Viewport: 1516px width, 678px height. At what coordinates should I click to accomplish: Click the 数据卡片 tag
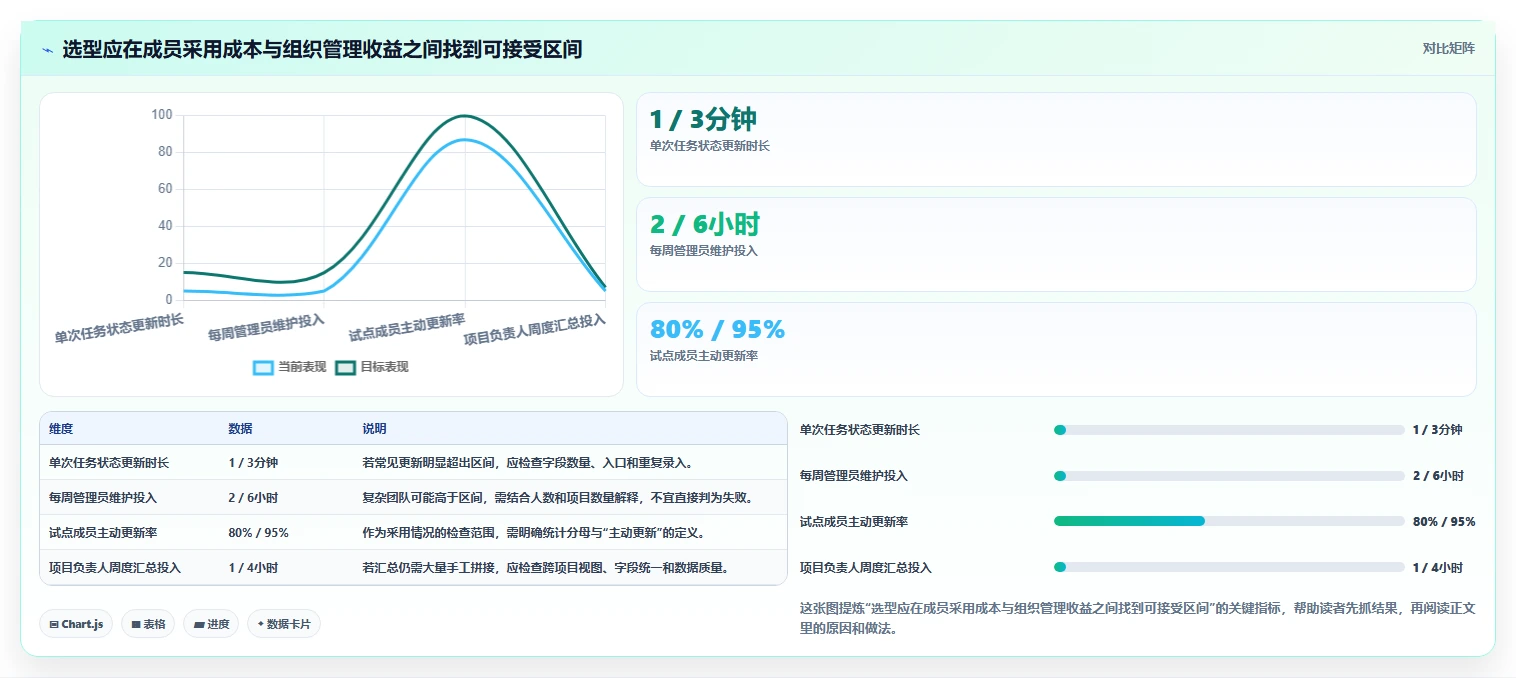click(x=284, y=624)
